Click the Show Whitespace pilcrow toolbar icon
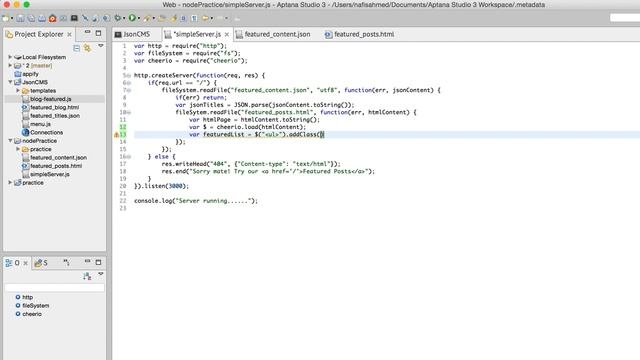Viewport: 640px width, 360px height. [x=194, y=18]
